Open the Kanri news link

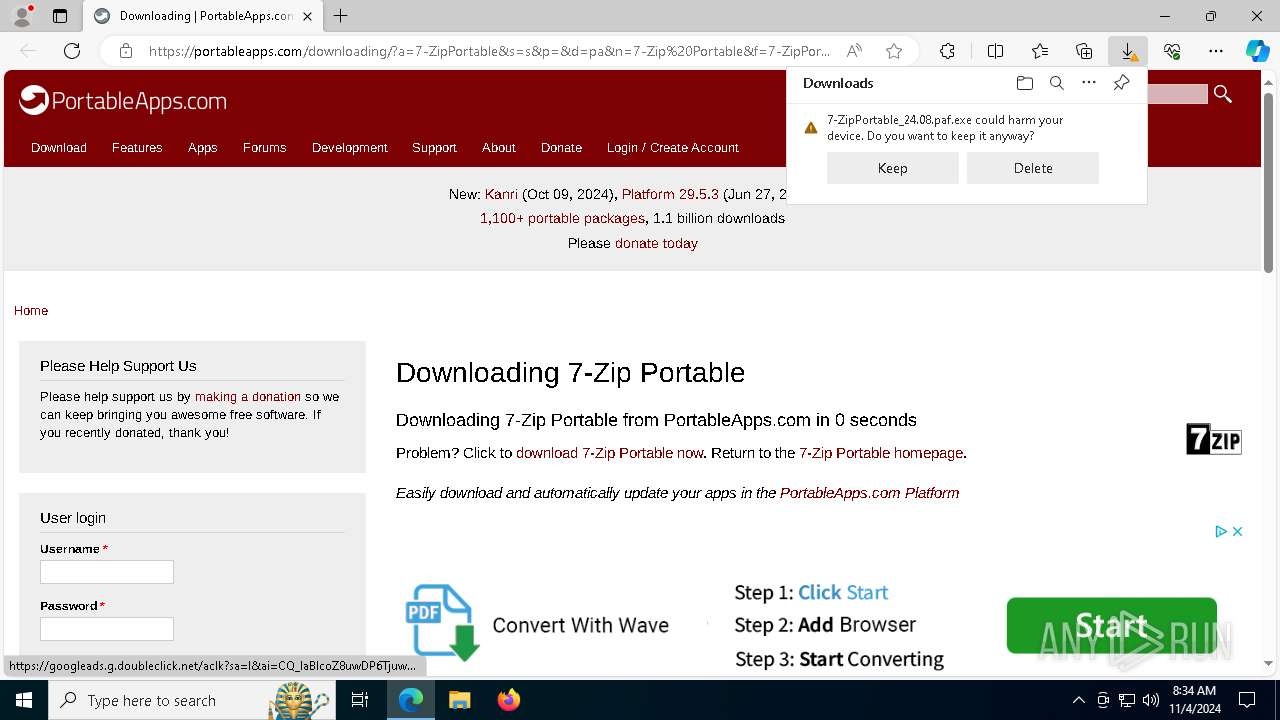click(x=501, y=194)
